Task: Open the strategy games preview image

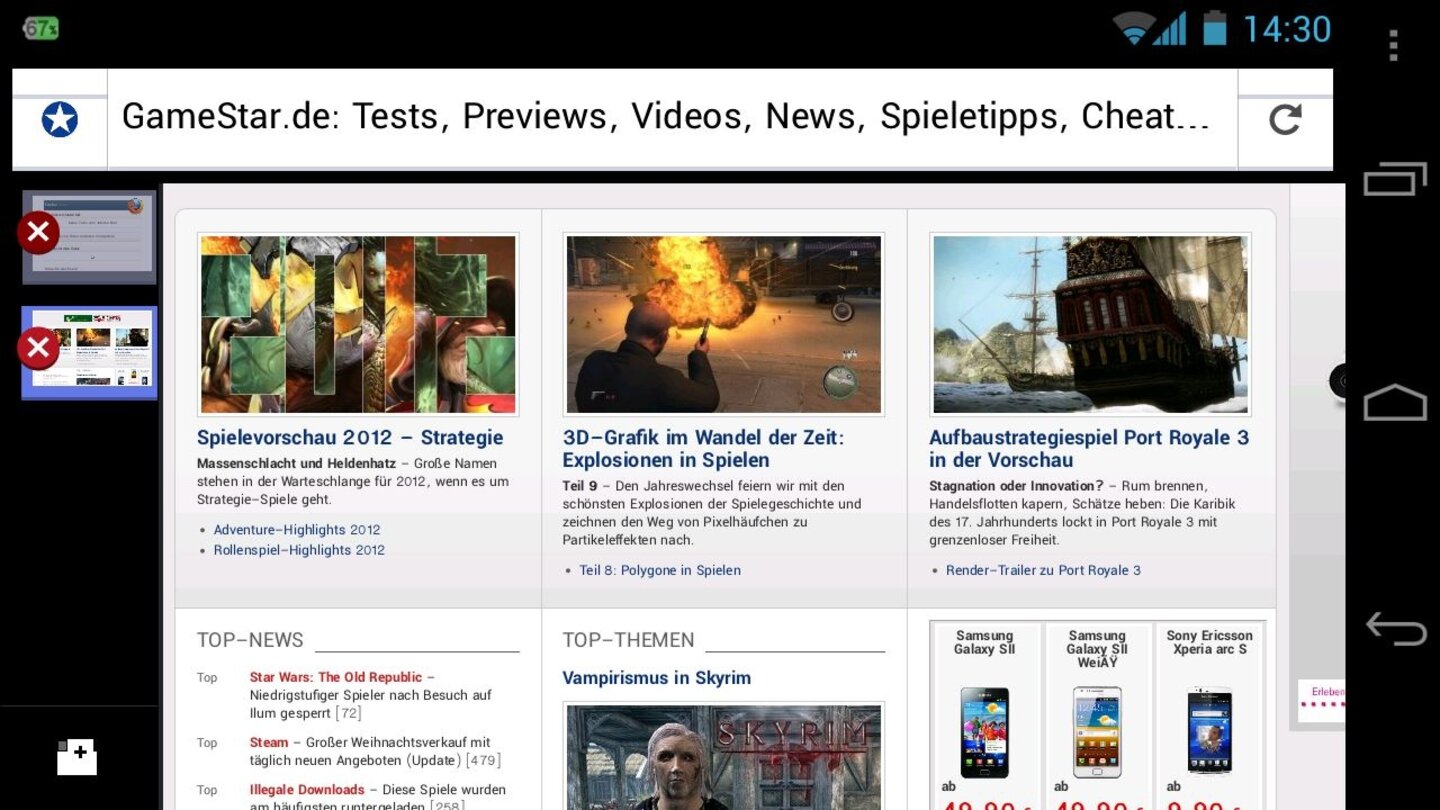Action: pyautogui.click(x=358, y=325)
